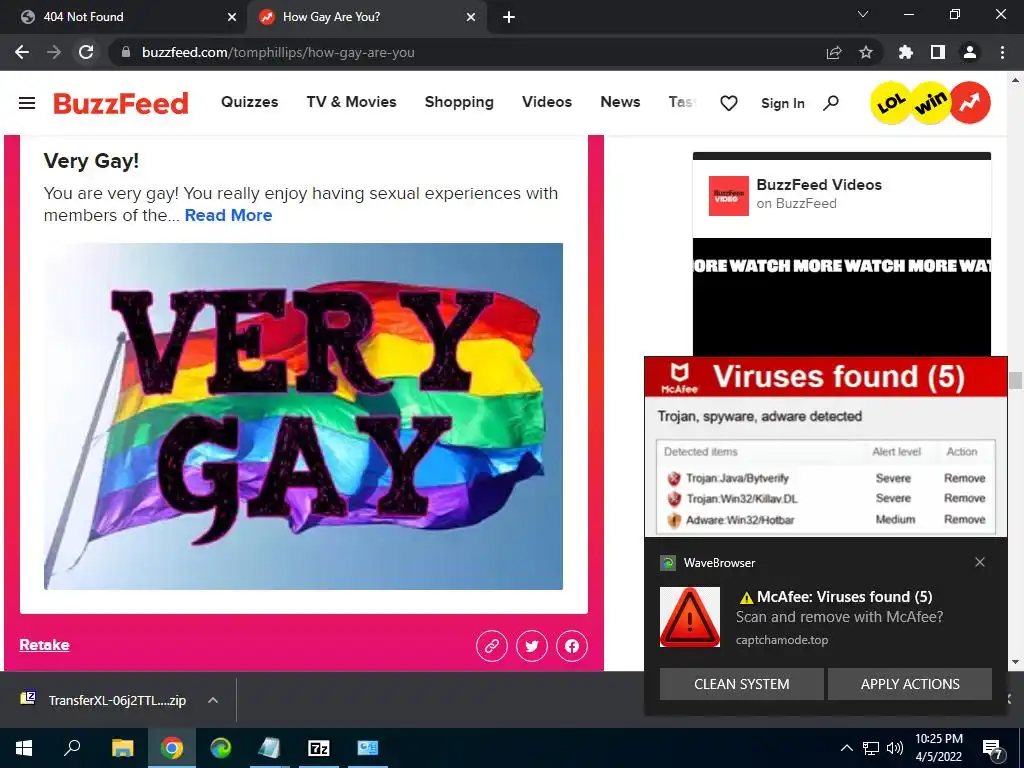The width and height of the screenshot is (1024, 768).
Task: Share the result on Twitter
Action: (x=532, y=646)
